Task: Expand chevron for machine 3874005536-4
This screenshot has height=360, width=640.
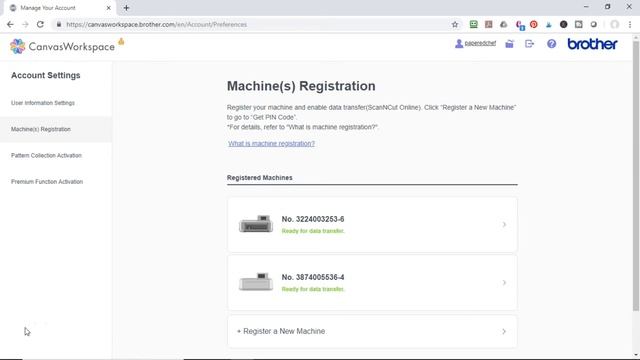Action: click(504, 282)
